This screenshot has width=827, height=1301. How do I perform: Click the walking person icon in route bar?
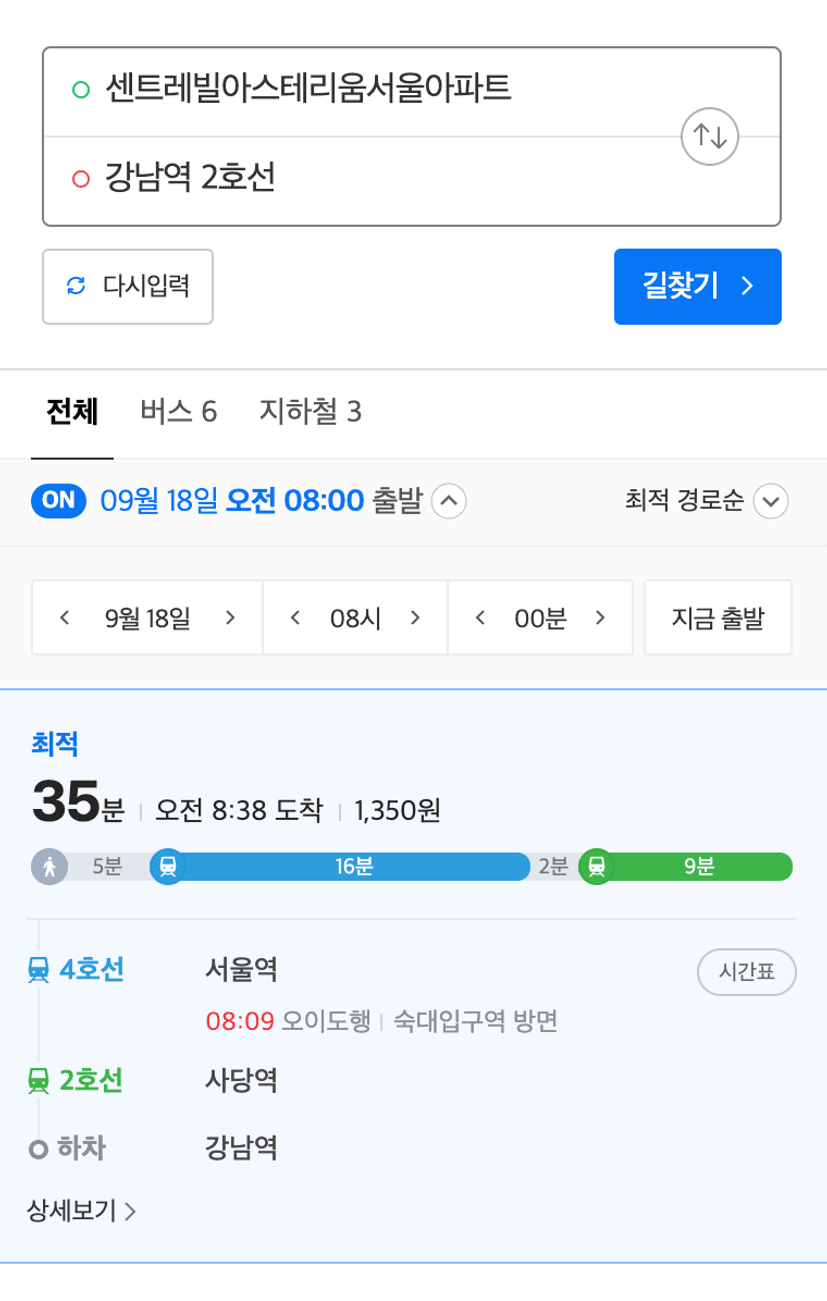click(x=49, y=866)
